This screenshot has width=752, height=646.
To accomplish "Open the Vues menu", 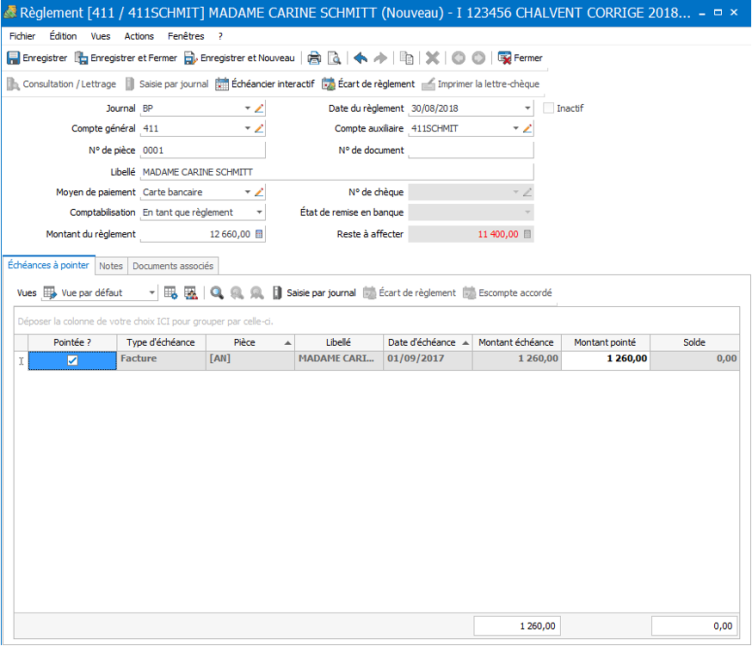I will 100,36.
